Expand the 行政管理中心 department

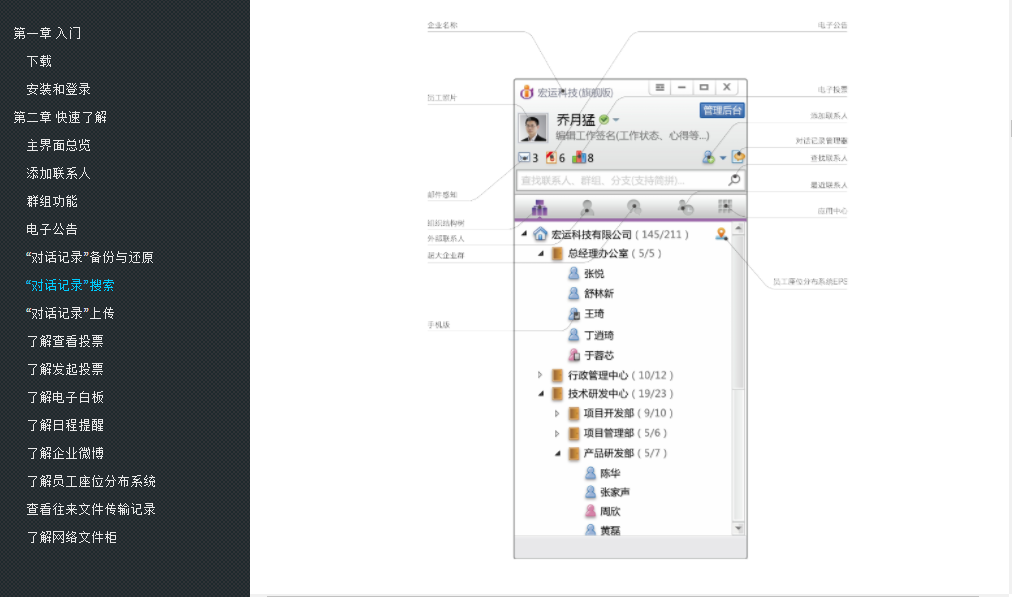(540, 375)
